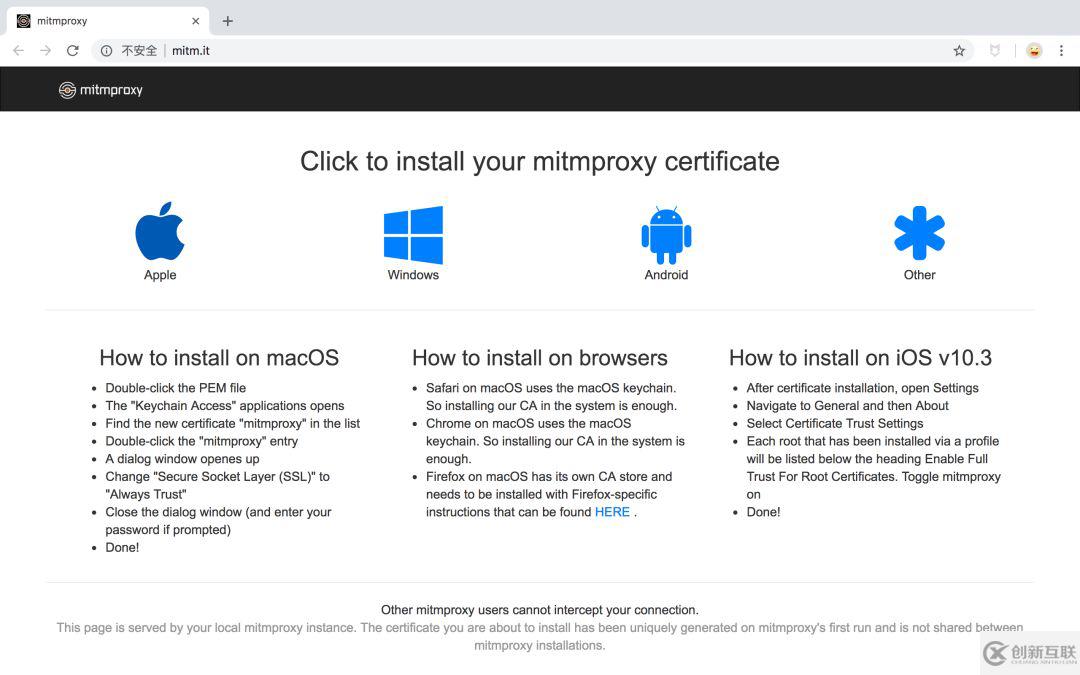Click "Double-click the PEM file" list item

click(176, 388)
